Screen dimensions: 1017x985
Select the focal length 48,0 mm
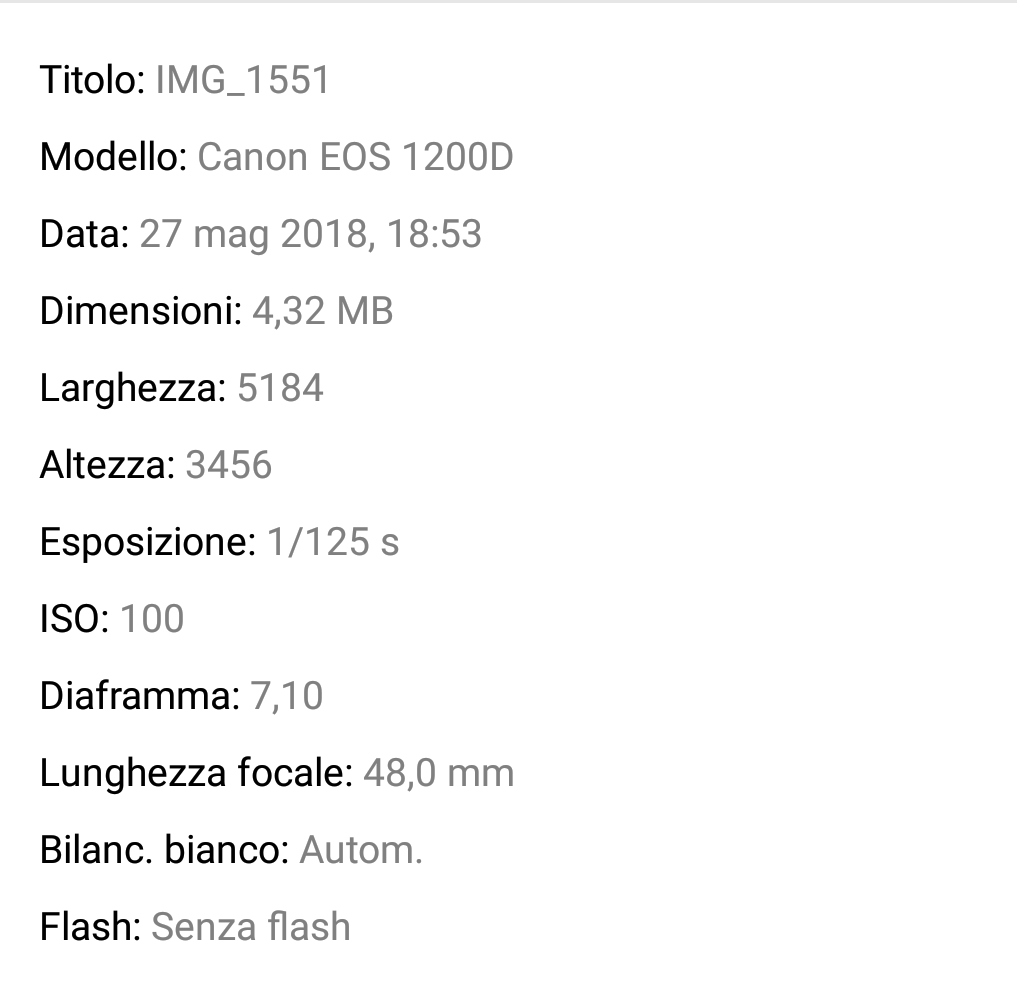tap(438, 774)
